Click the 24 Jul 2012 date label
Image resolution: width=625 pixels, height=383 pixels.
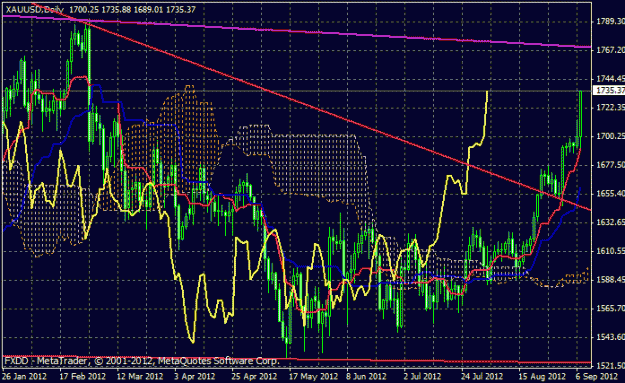click(482, 376)
